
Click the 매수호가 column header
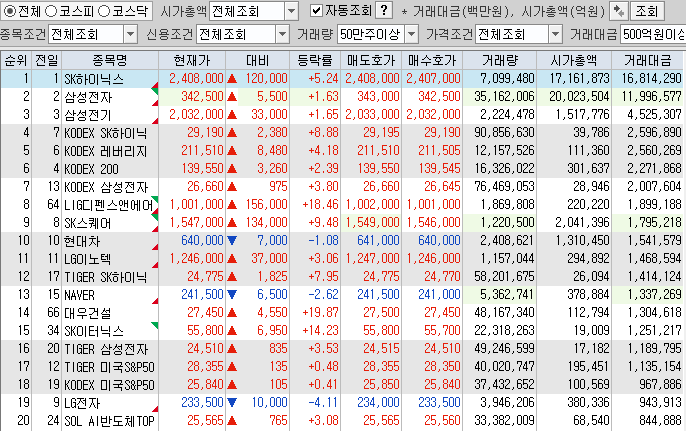point(432,60)
